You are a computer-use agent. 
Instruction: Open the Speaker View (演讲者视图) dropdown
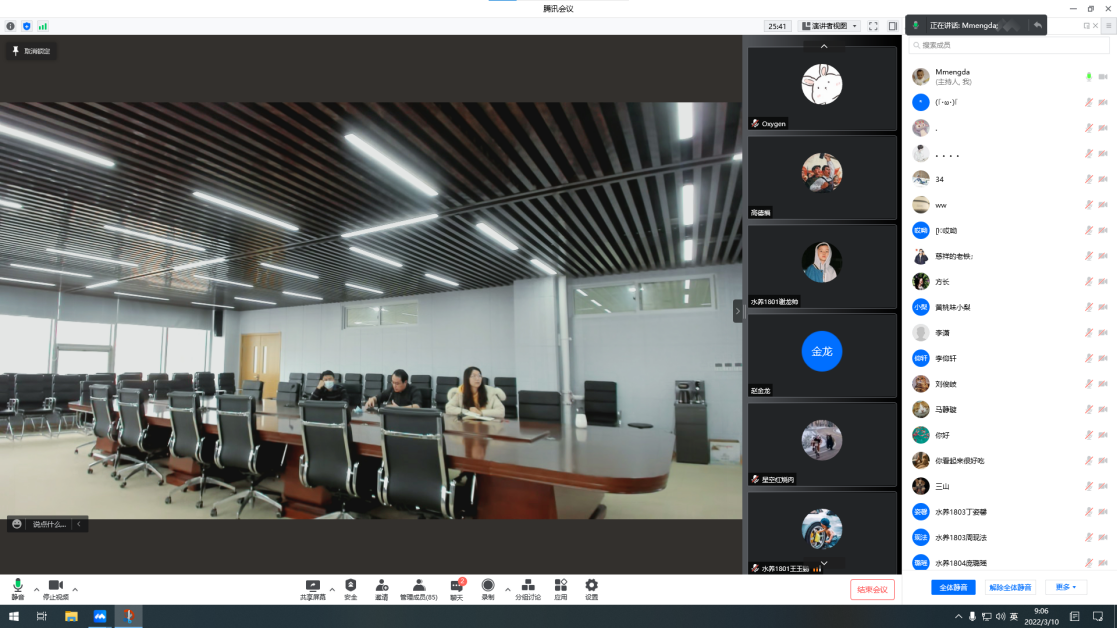point(830,26)
